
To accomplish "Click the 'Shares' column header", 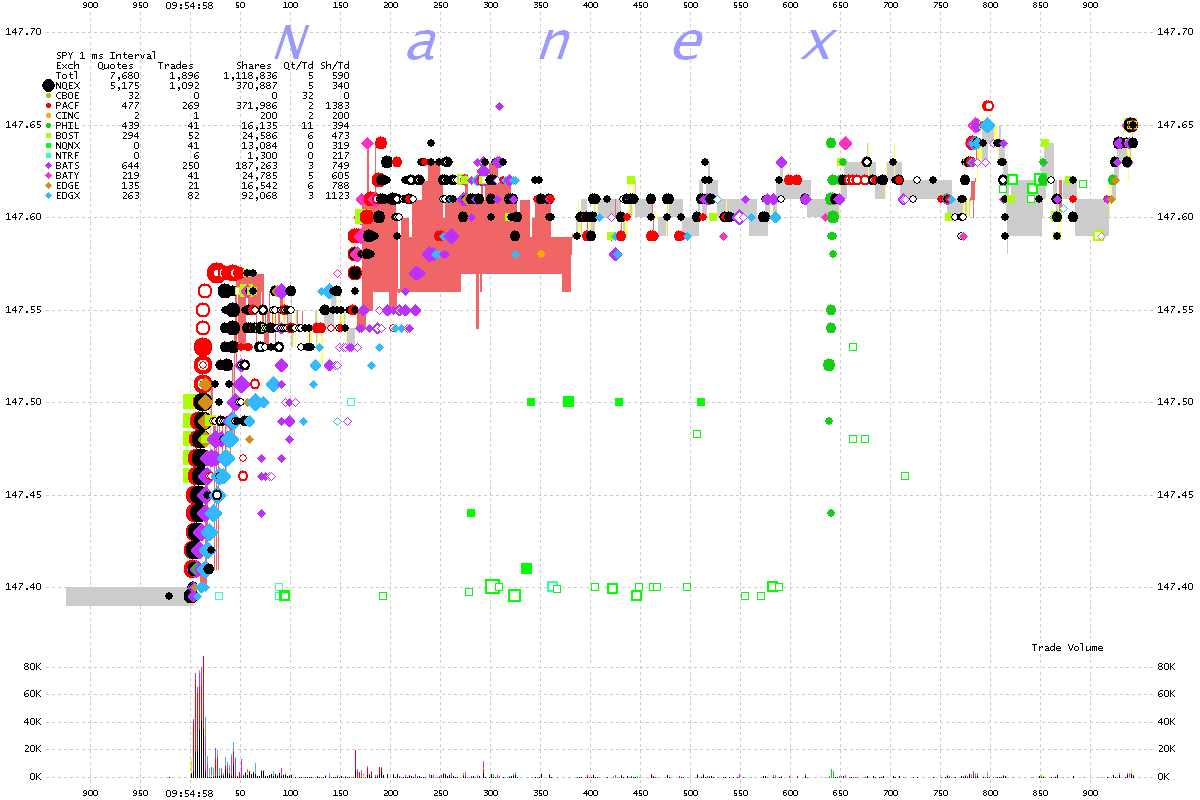I will click(253, 65).
